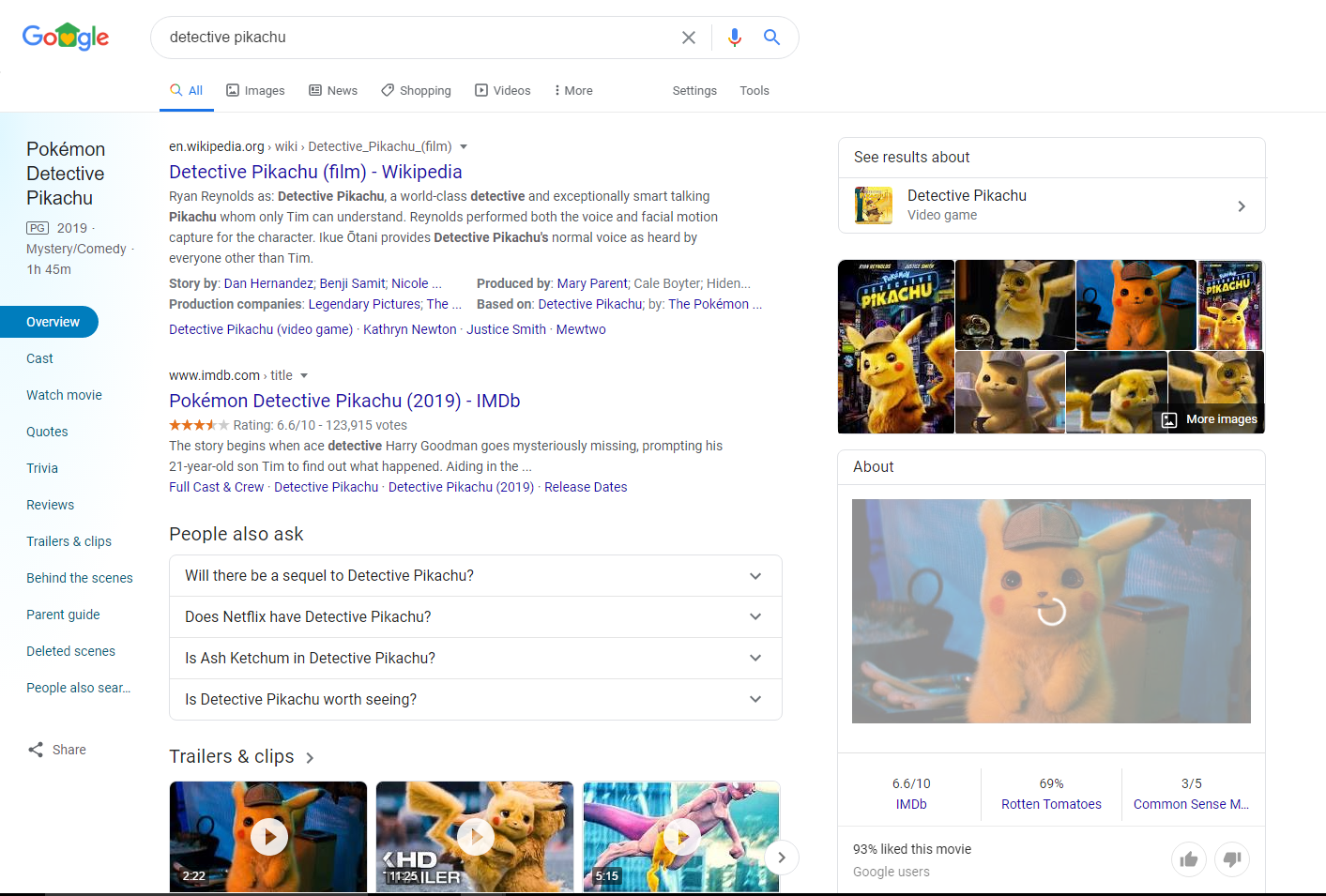Screen dimensions: 1326x896
Task: Open the Pokémon Detective Pikachu (2019) IMDb link
Action: click(x=344, y=401)
